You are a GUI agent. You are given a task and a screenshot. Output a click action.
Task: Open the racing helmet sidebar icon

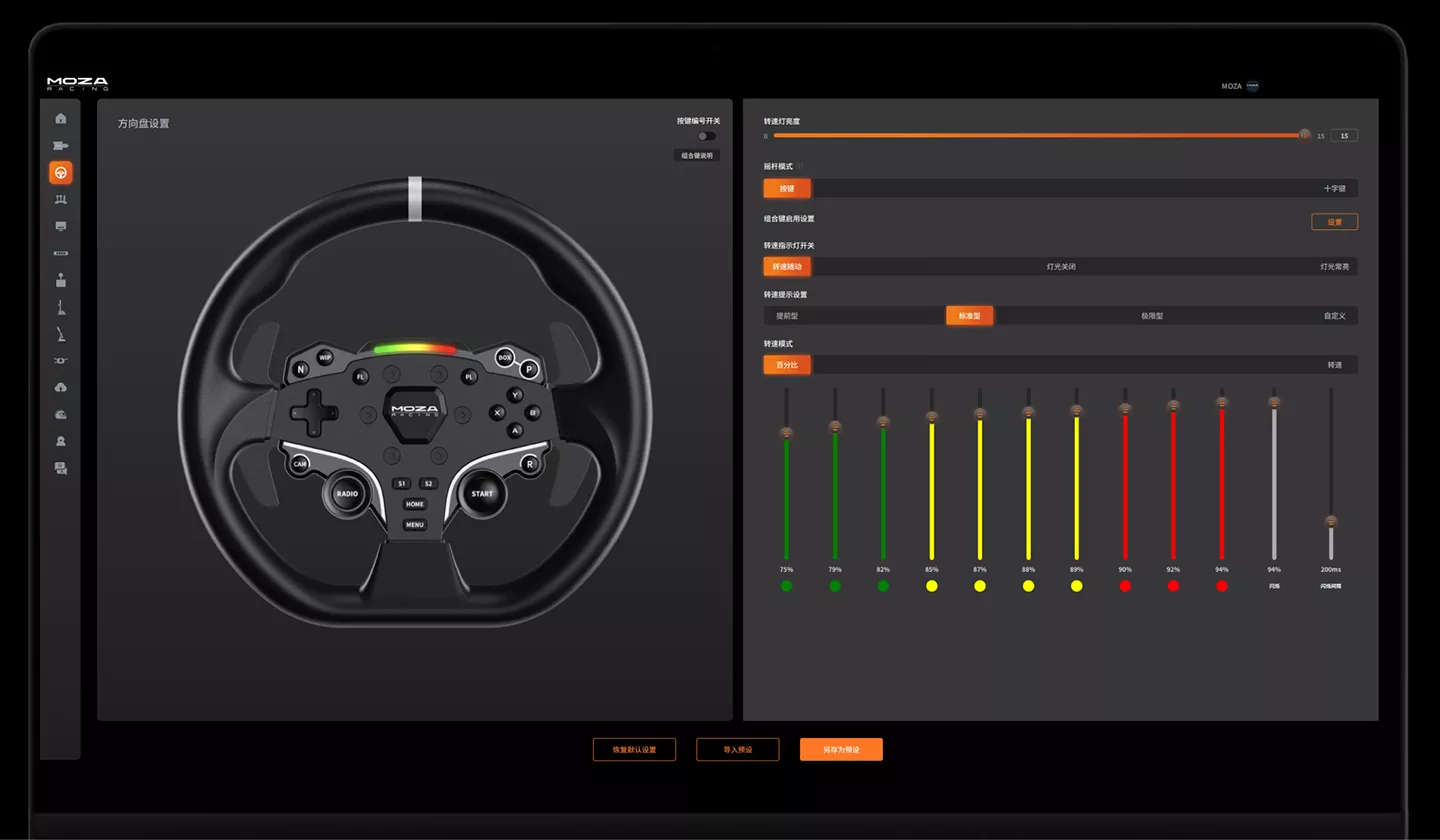click(x=61, y=414)
